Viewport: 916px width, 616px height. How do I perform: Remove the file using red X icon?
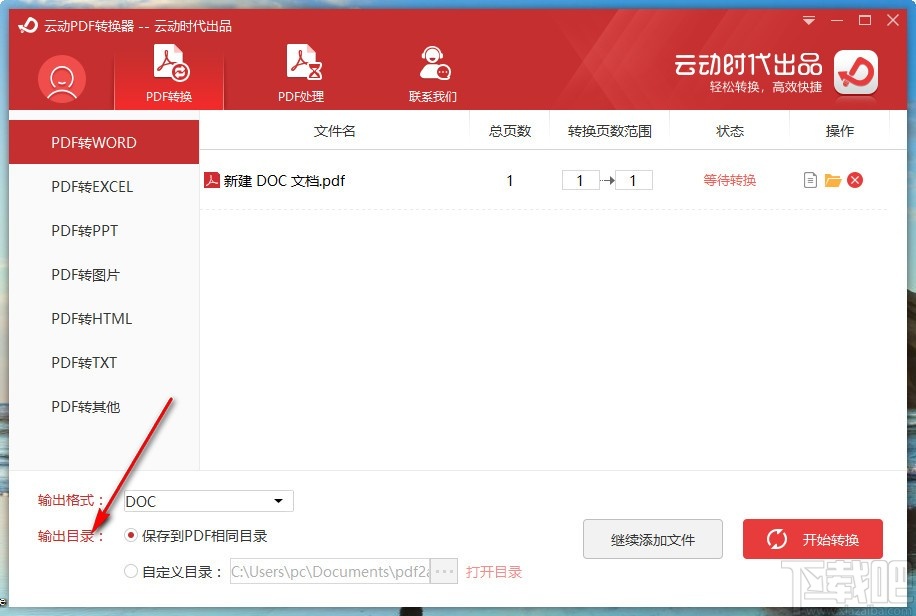[855, 180]
